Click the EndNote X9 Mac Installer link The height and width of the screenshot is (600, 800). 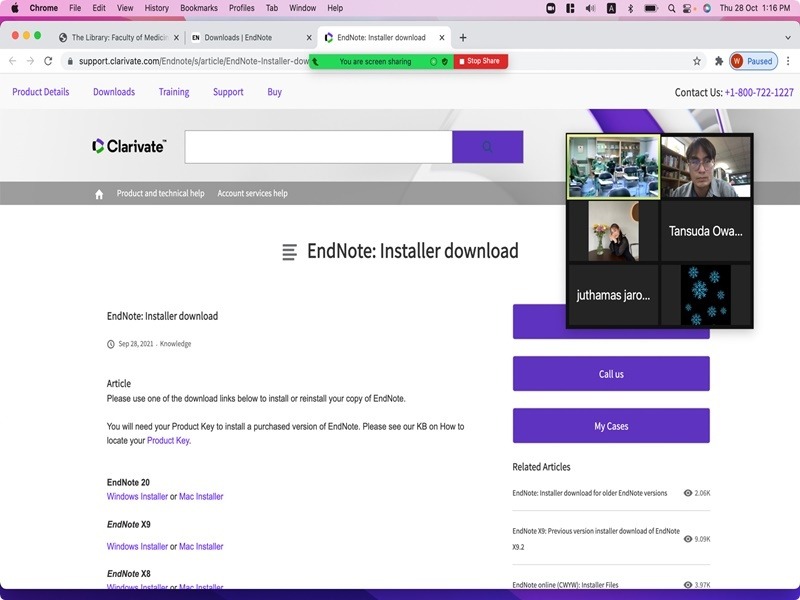coord(201,547)
